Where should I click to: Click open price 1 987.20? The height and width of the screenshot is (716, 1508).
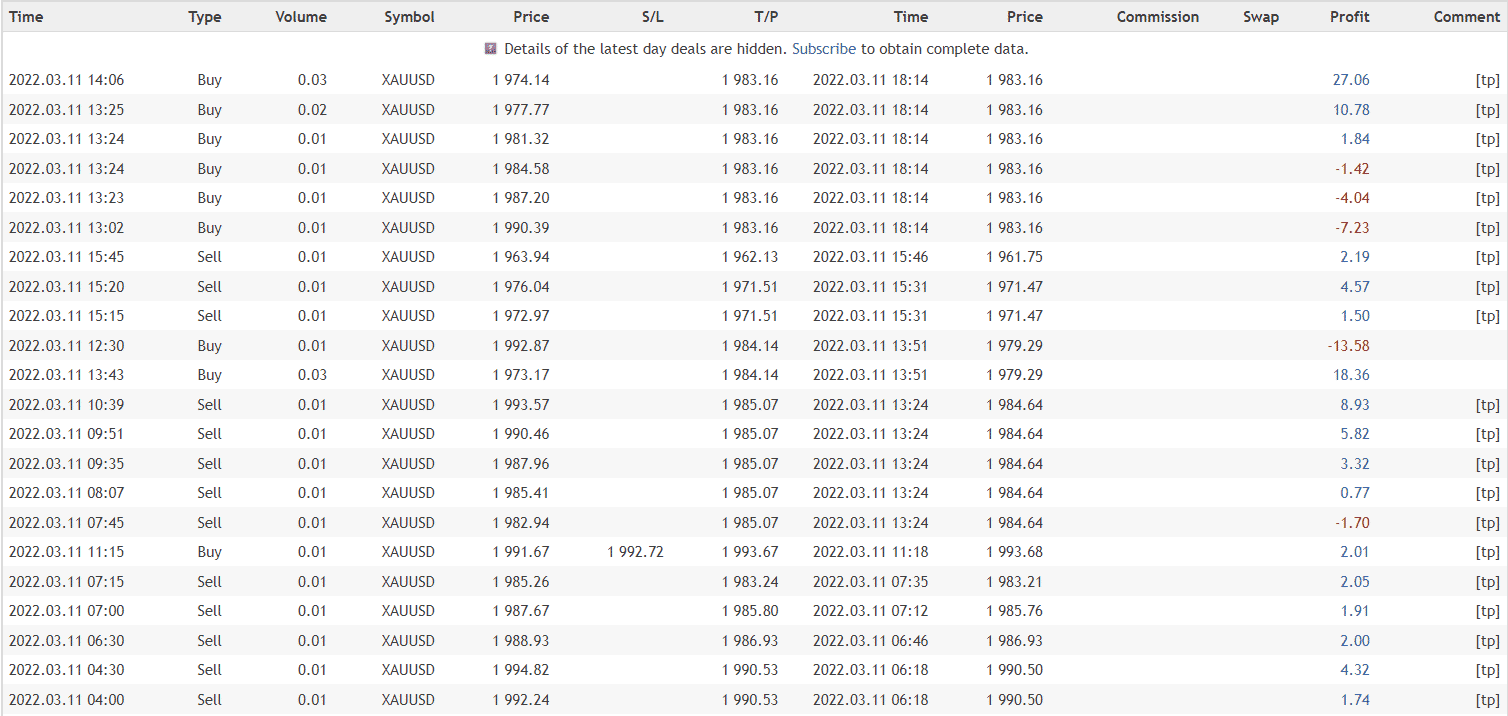[521, 198]
